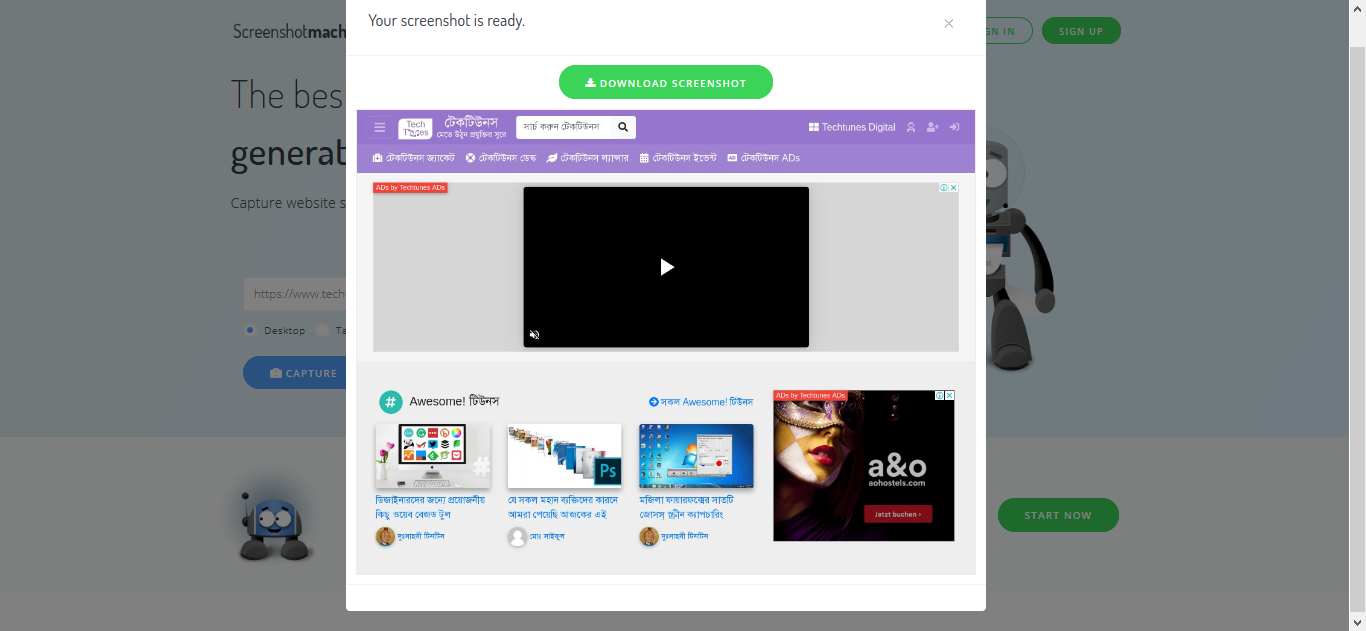Open the hamburger menu in captured Techtunes page
Viewport: 1366px width, 631px height.
tap(380, 127)
